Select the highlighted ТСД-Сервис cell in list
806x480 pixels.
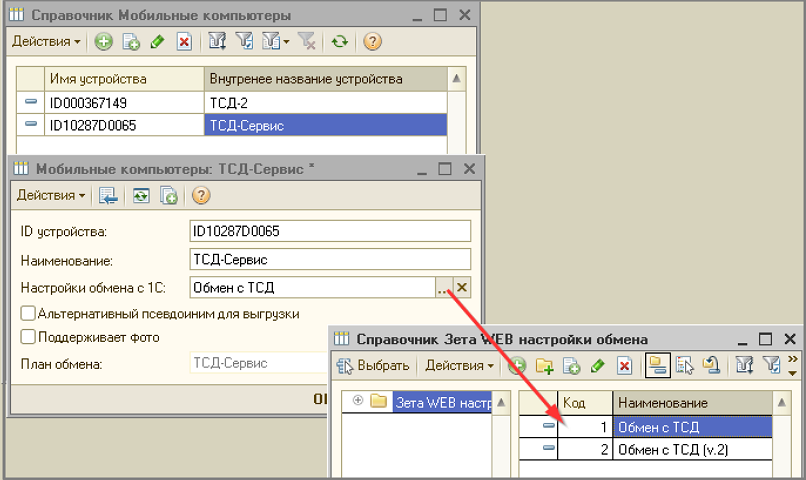(325, 125)
